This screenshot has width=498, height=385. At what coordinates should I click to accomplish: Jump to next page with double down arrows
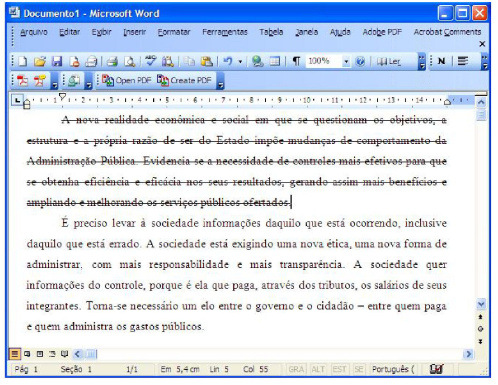pyautogui.click(x=480, y=342)
